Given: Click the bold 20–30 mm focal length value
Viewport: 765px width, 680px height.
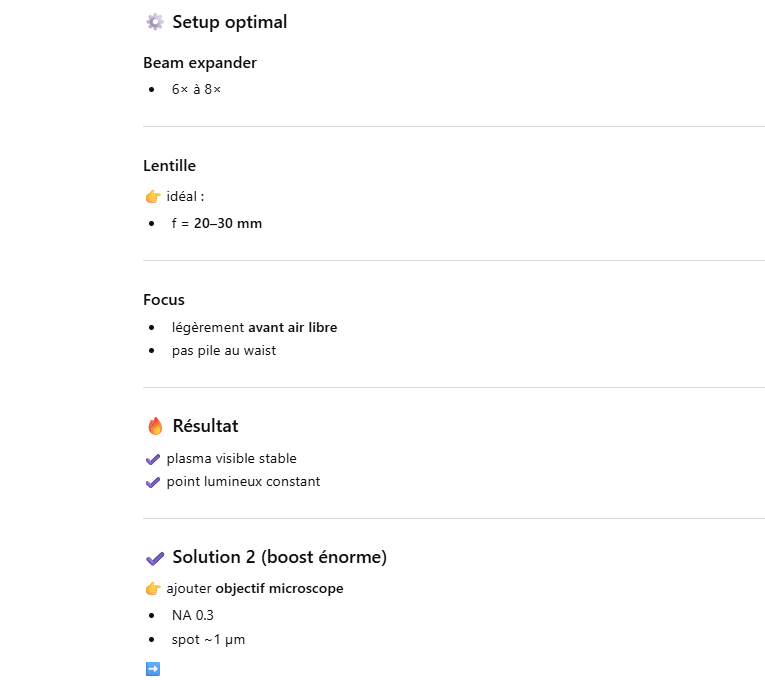Looking at the screenshot, I should [x=228, y=223].
